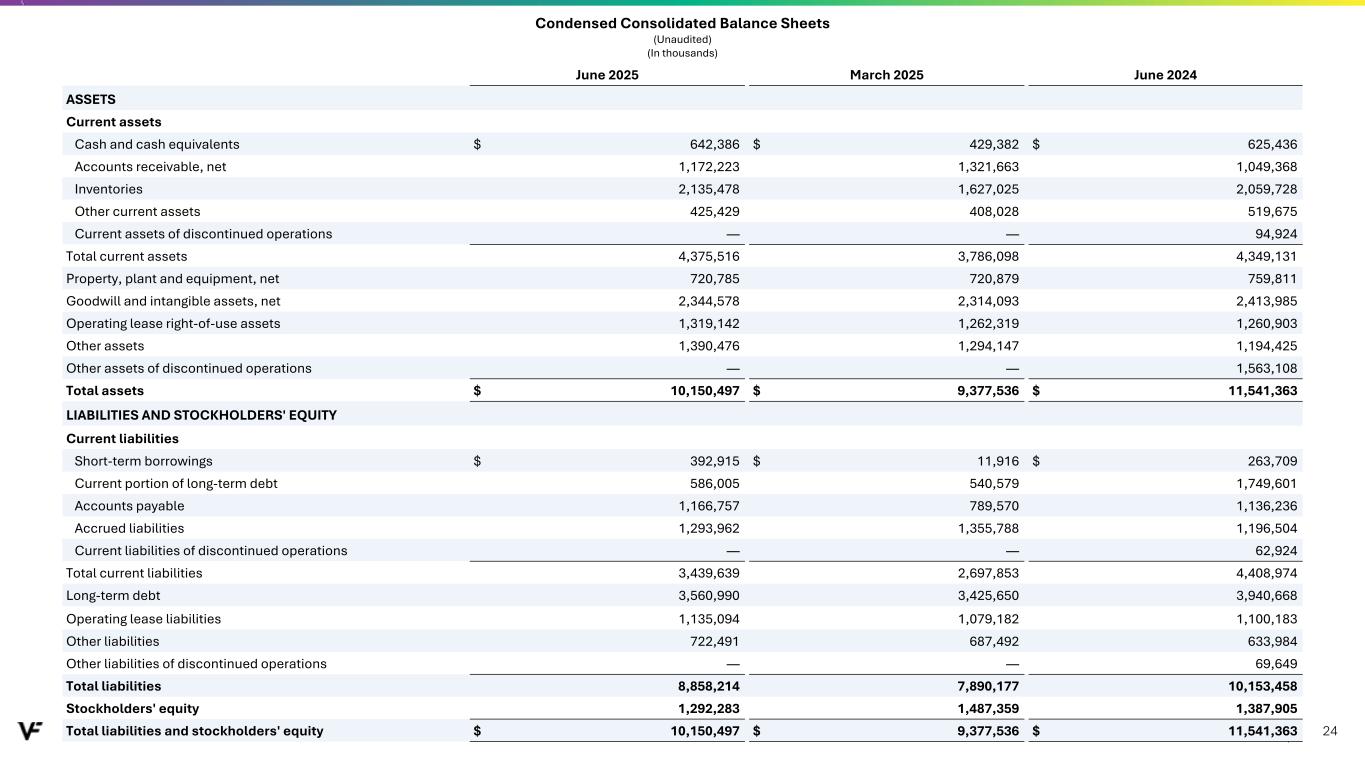Click the June 2024 column header
This screenshot has width=1365, height=768.
point(1165,75)
